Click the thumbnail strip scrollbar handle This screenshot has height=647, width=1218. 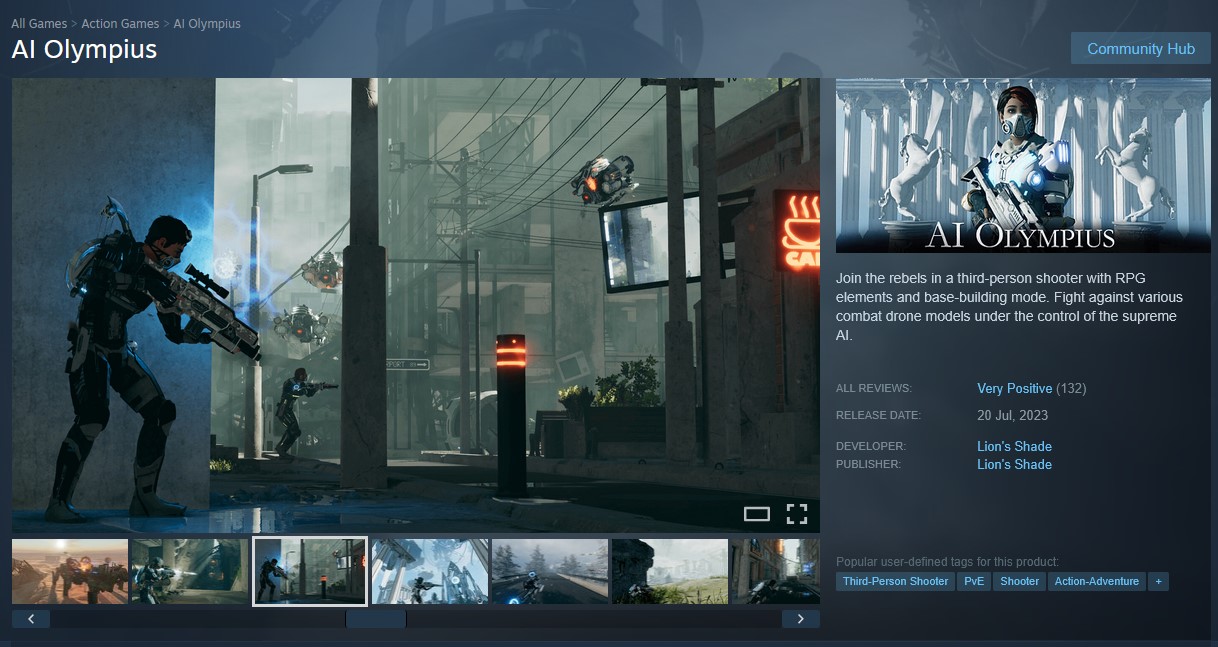376,619
